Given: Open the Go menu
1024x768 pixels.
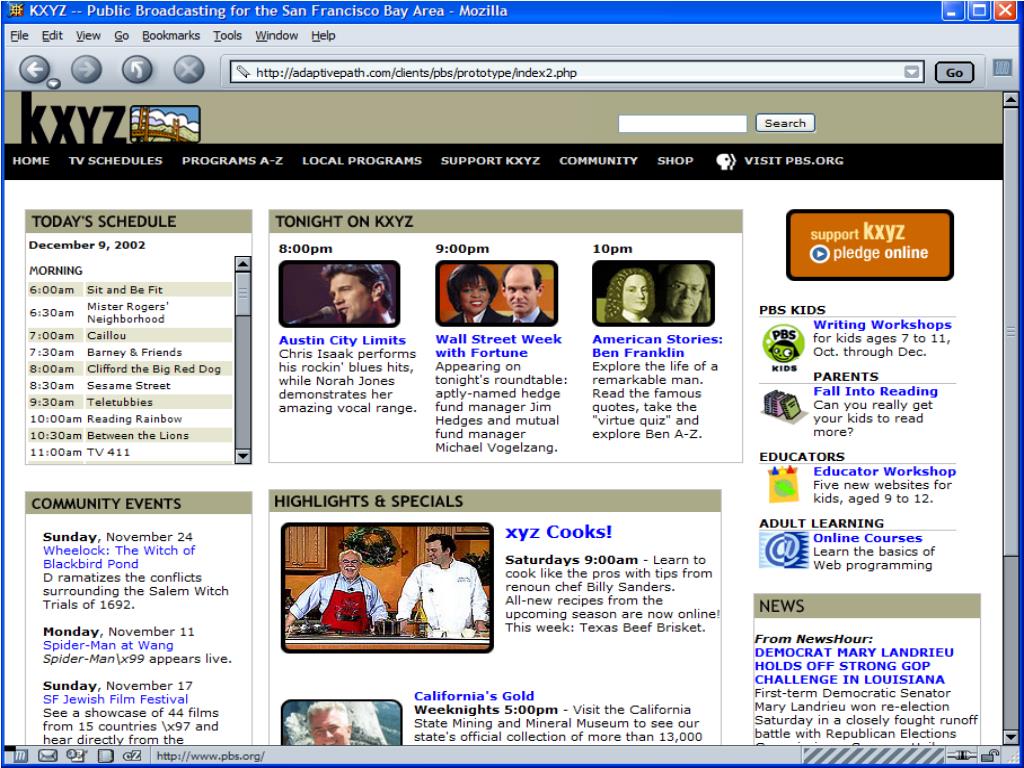Looking at the screenshot, I should tap(121, 36).
